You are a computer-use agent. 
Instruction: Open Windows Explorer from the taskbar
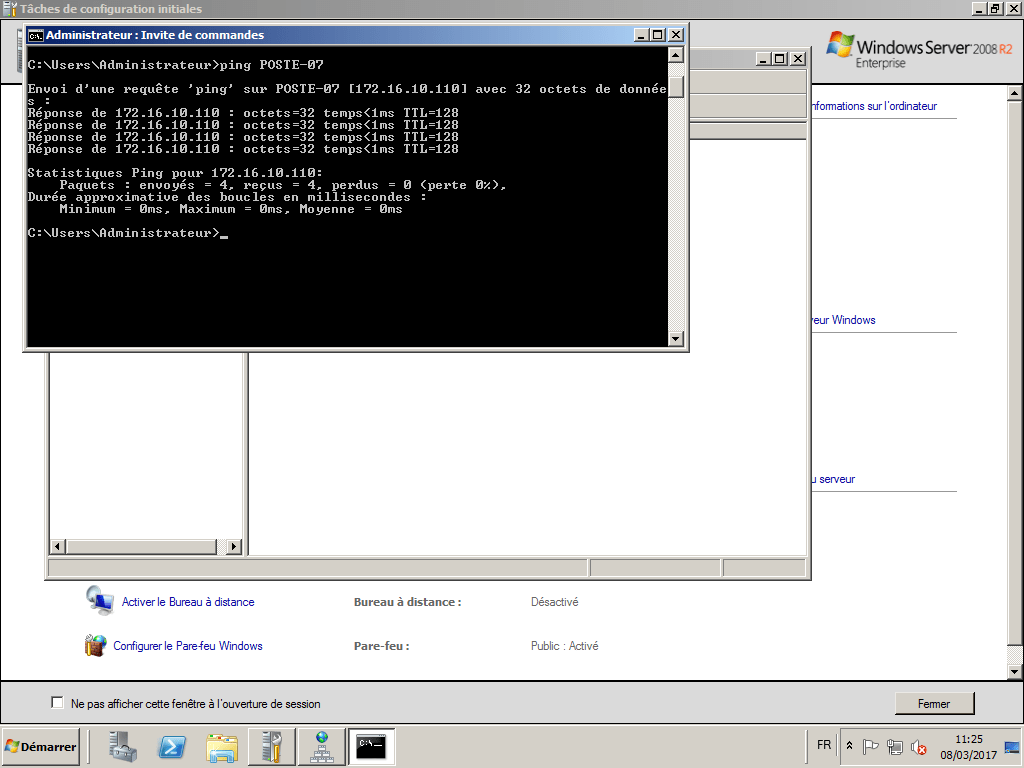pos(221,746)
